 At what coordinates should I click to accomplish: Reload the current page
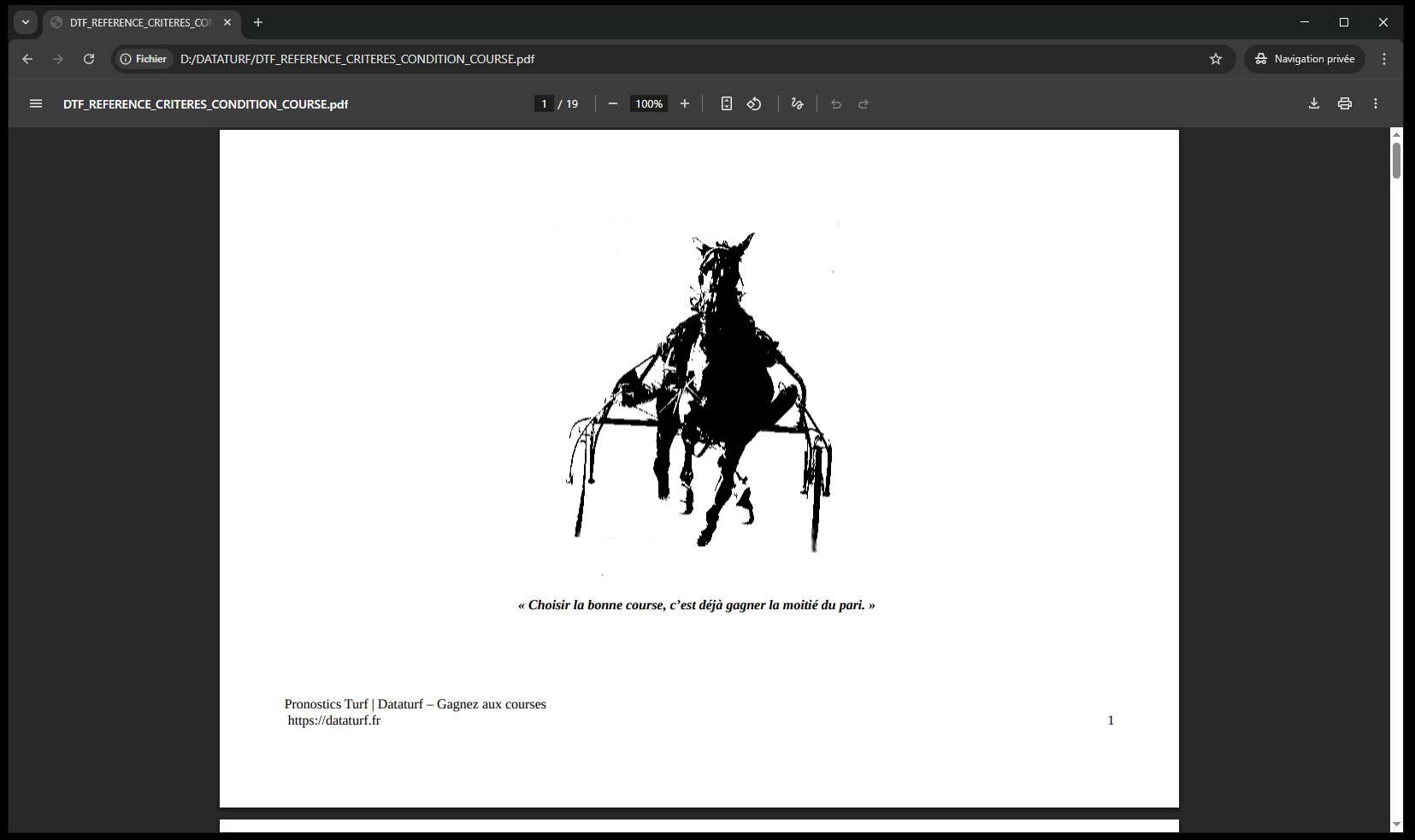click(x=89, y=59)
